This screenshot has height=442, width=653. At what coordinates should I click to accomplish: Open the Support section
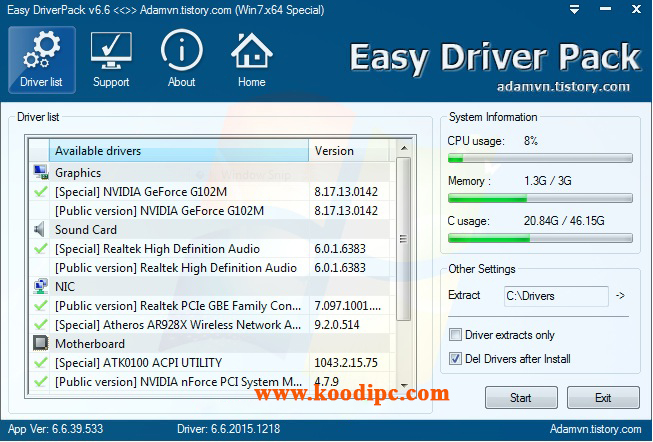click(x=111, y=60)
